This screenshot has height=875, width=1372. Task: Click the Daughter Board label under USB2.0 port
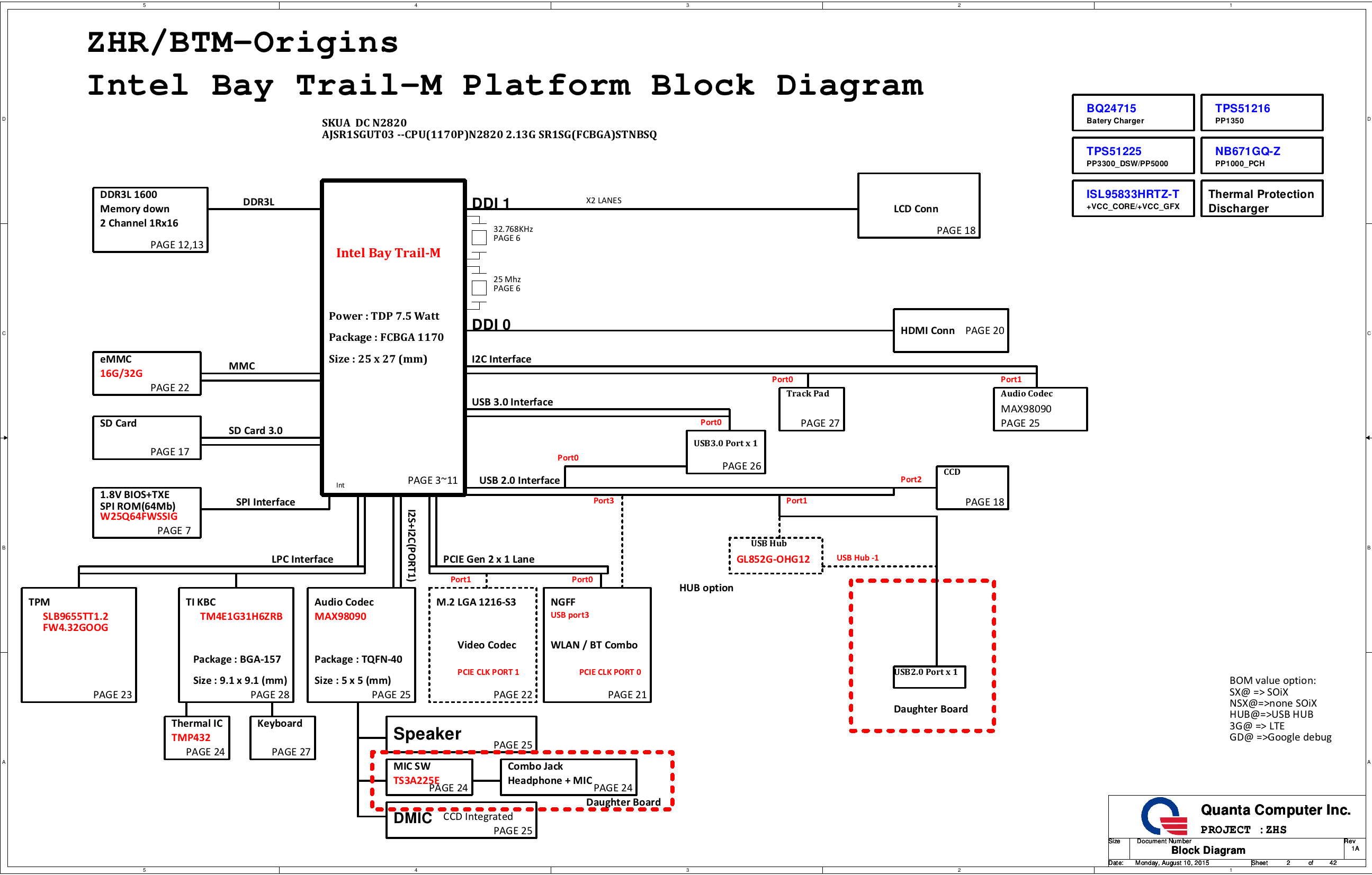click(930, 709)
